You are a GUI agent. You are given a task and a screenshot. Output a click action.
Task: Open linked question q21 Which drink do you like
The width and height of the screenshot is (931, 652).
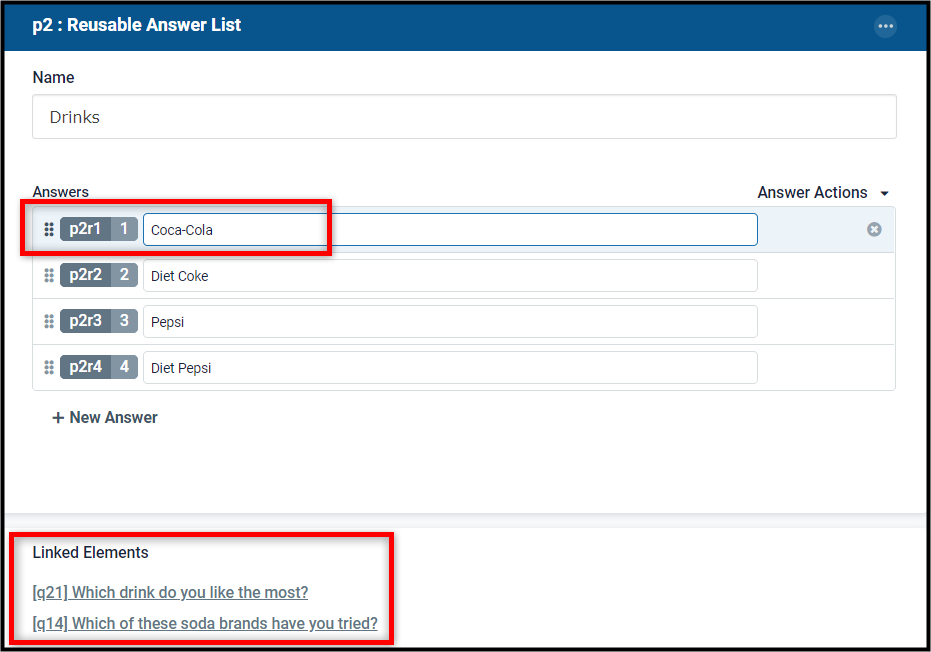point(170,592)
